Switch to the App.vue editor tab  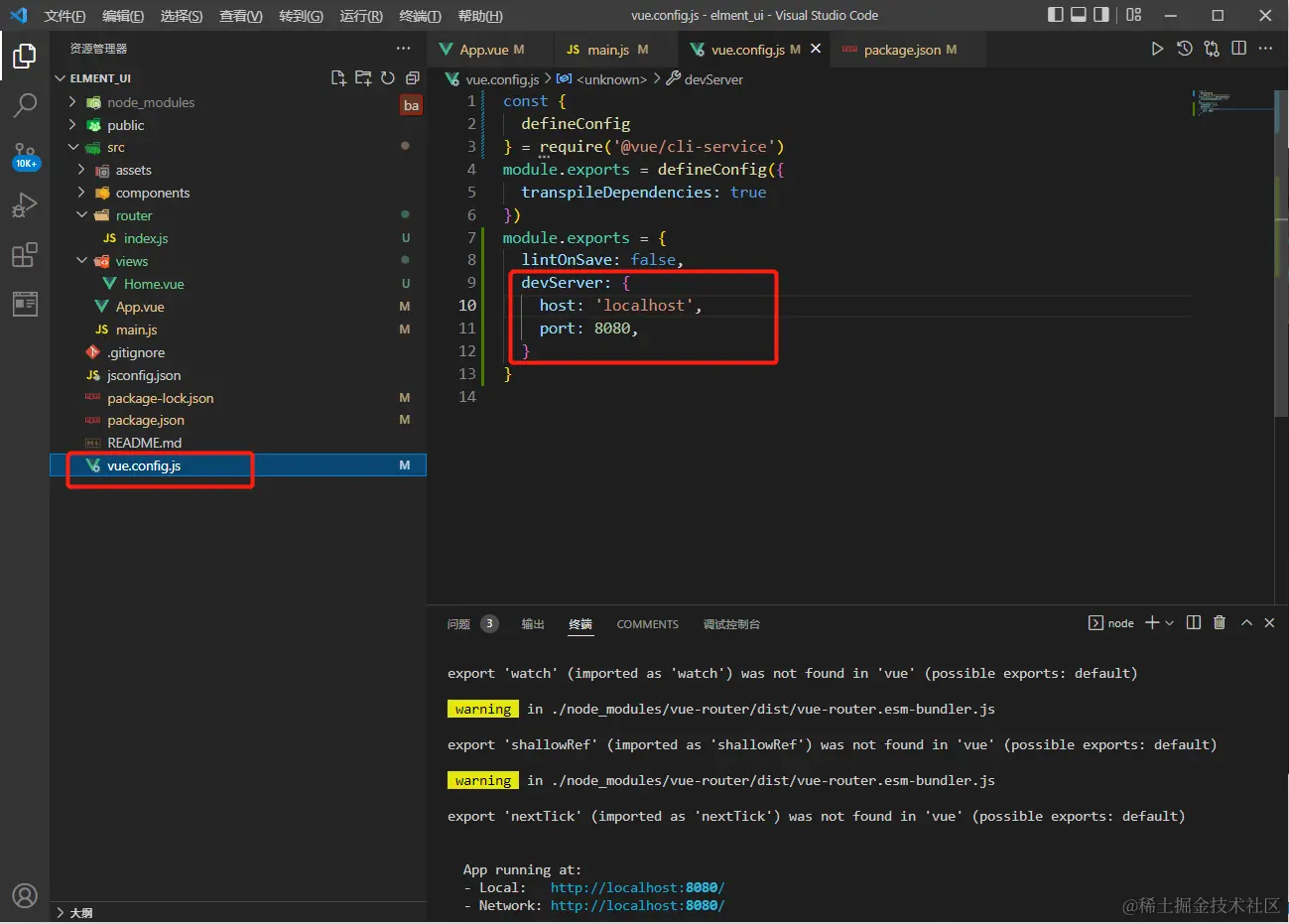coord(491,50)
